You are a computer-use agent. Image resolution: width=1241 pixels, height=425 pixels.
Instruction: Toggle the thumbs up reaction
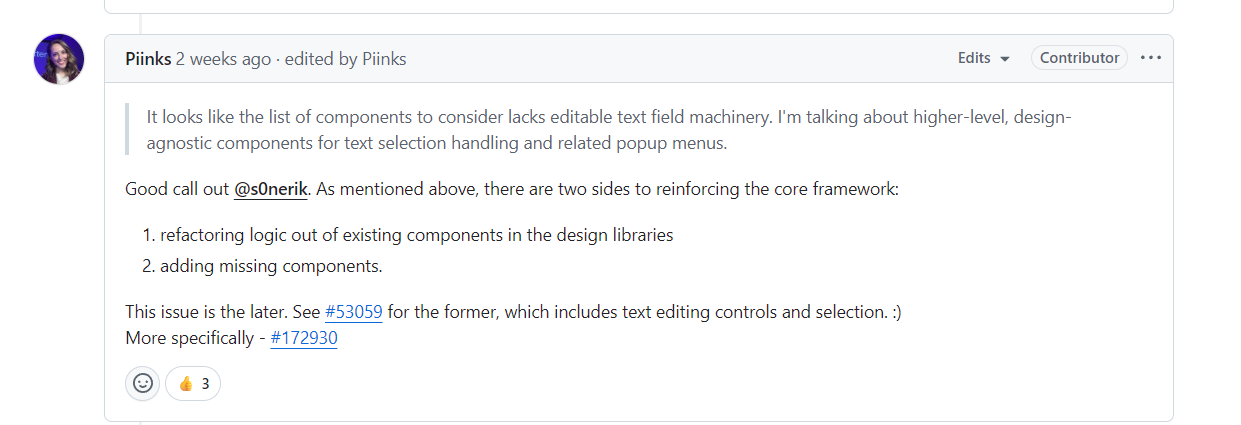(193, 383)
